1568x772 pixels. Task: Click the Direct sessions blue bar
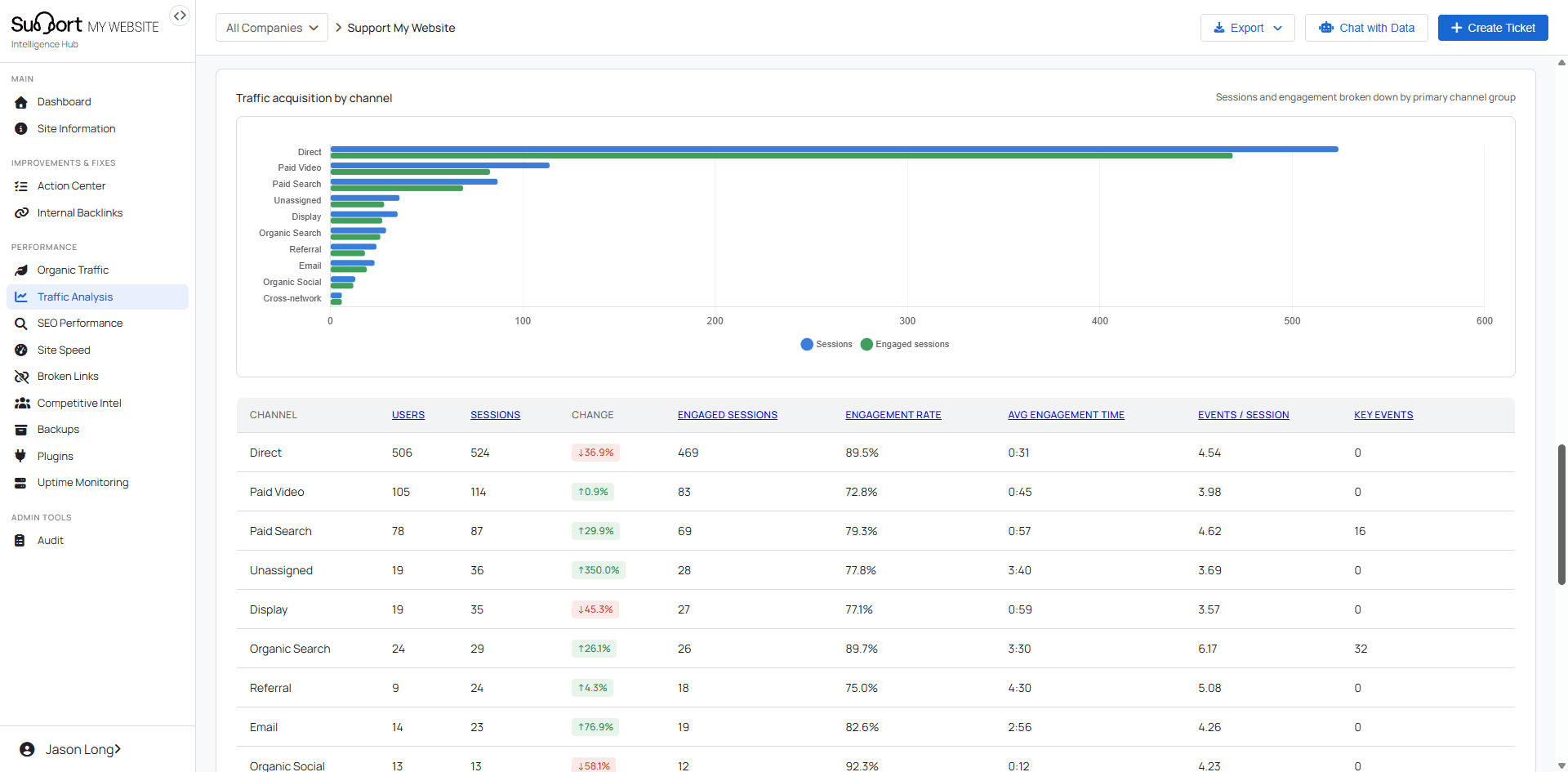coord(834,149)
